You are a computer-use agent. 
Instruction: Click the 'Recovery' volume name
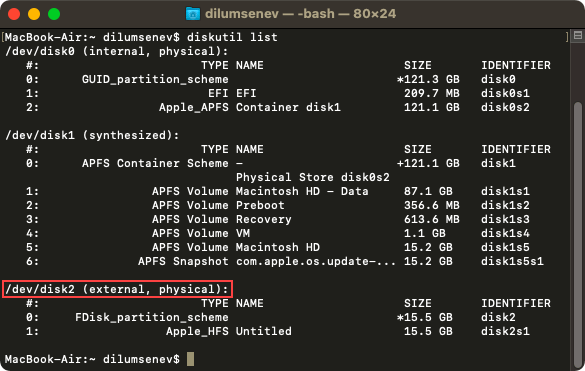tap(263, 219)
